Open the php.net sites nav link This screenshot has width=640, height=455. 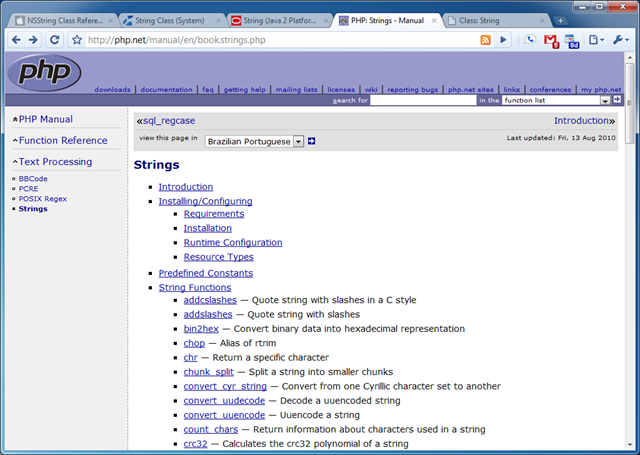pyautogui.click(x=471, y=89)
